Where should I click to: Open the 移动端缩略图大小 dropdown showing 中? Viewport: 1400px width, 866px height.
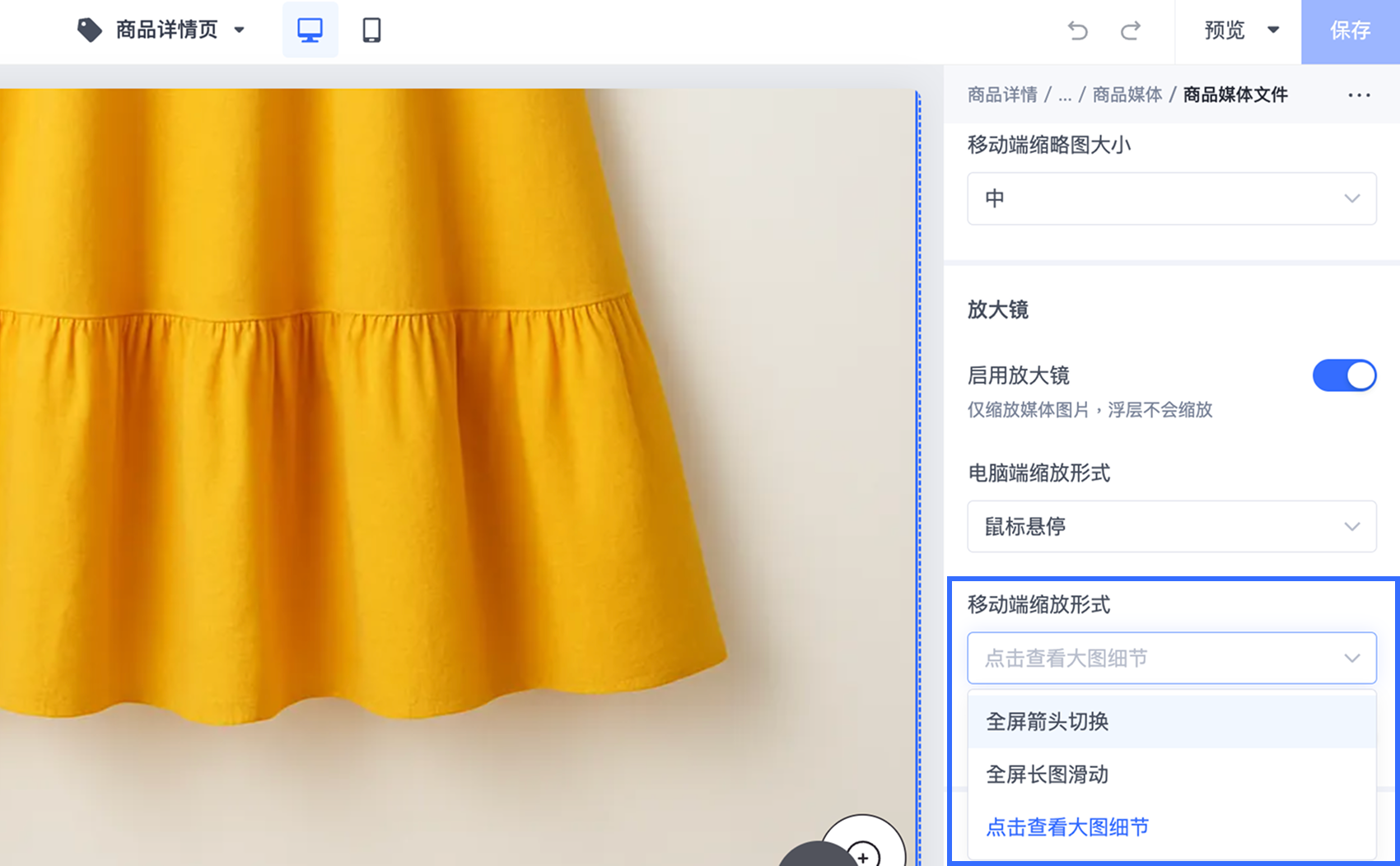tap(1171, 198)
